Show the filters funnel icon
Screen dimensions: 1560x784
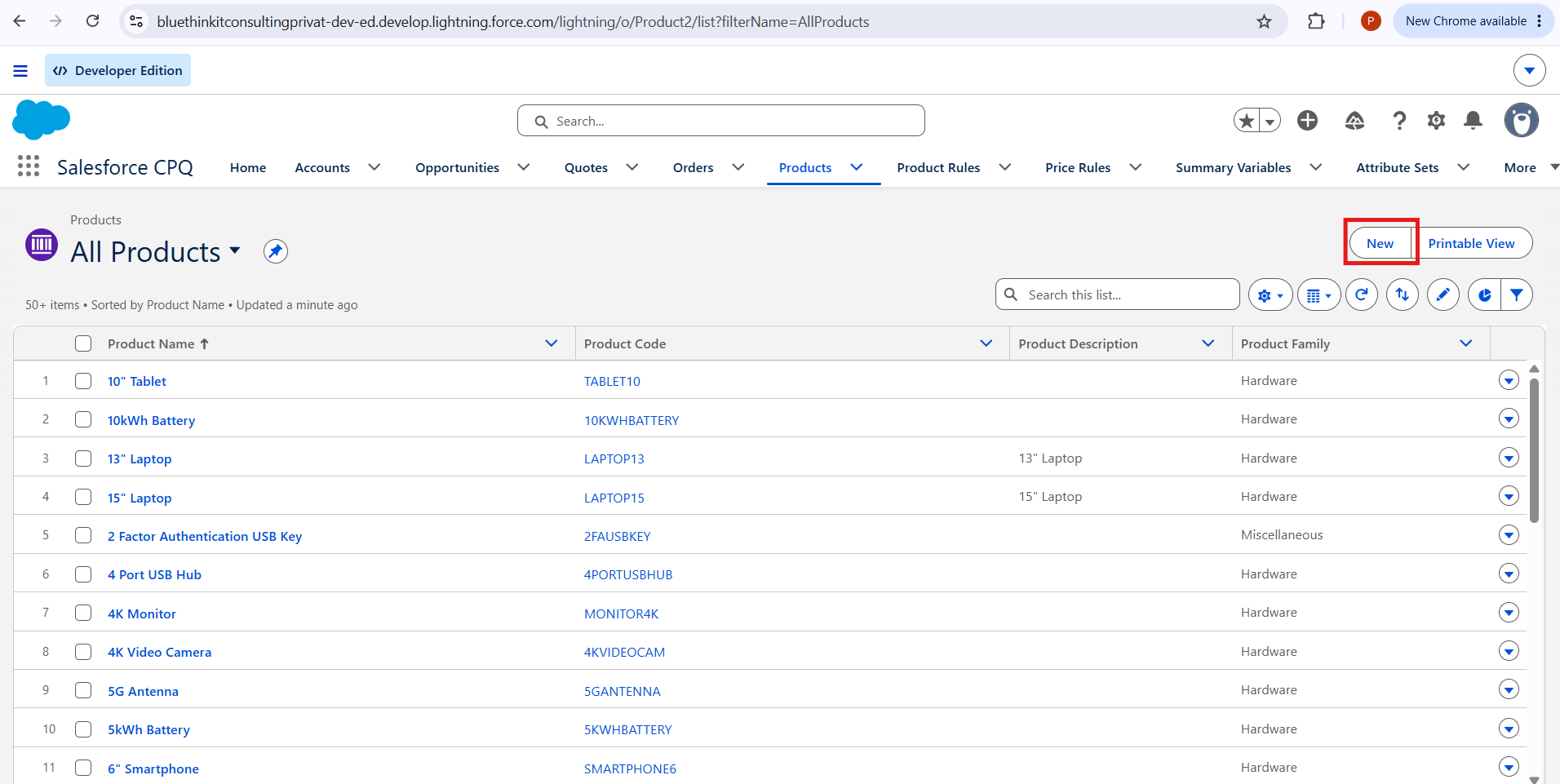1517,295
